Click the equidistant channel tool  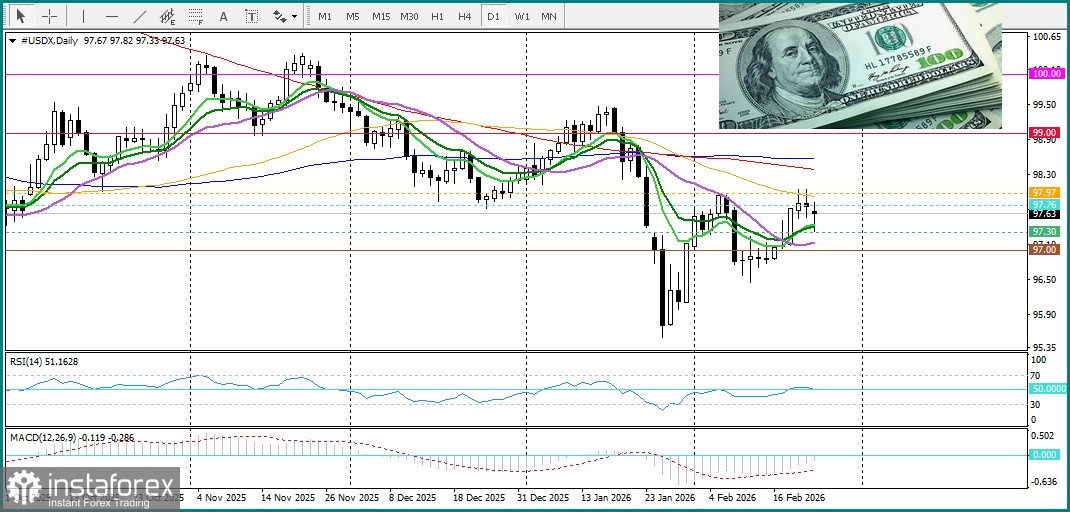[x=167, y=17]
